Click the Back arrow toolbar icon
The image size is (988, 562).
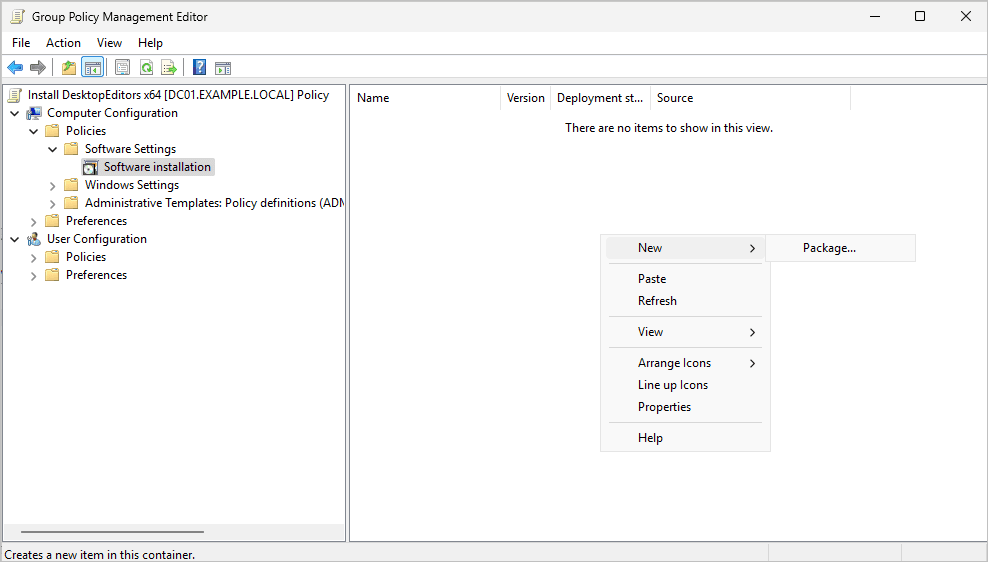pyautogui.click(x=15, y=67)
